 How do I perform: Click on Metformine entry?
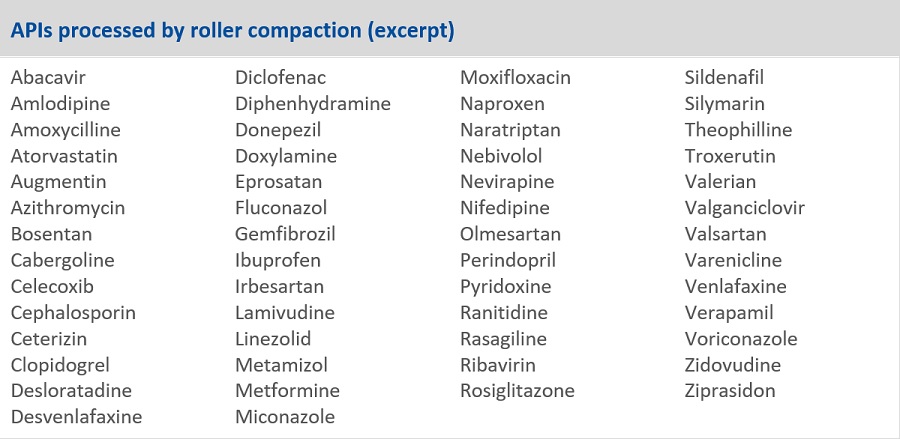coord(287,390)
